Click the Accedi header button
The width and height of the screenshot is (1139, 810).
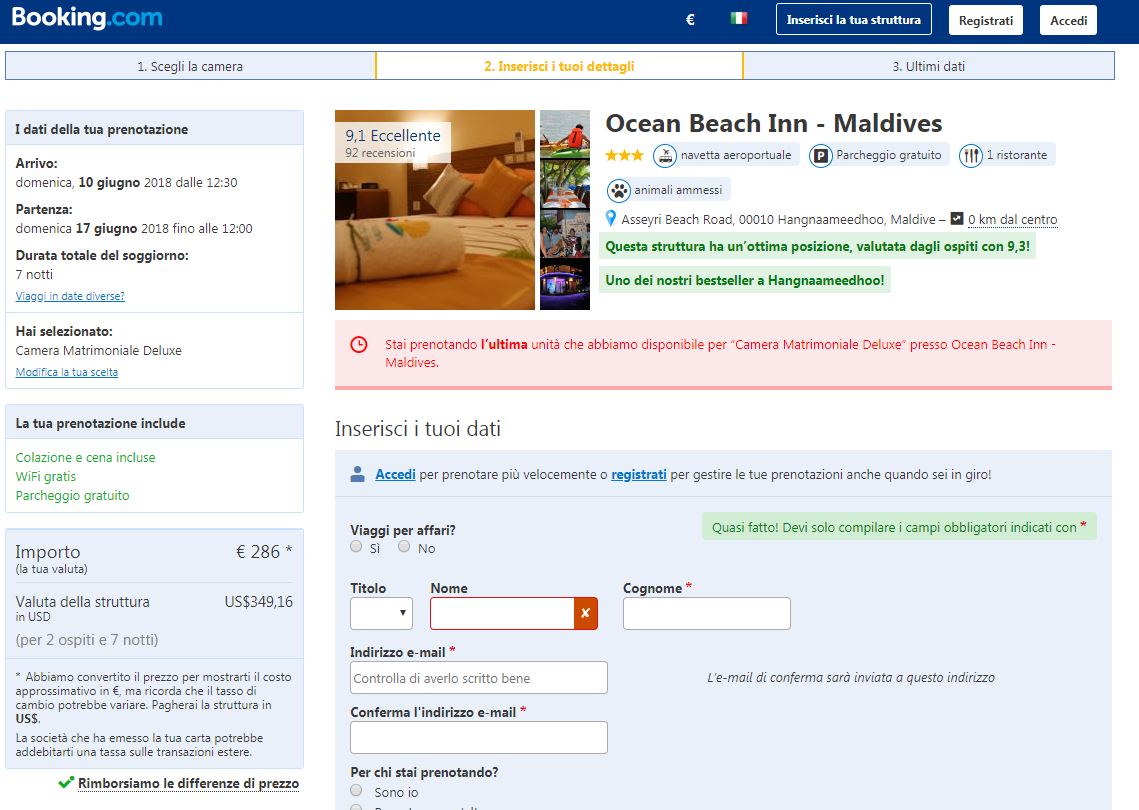(x=1069, y=20)
